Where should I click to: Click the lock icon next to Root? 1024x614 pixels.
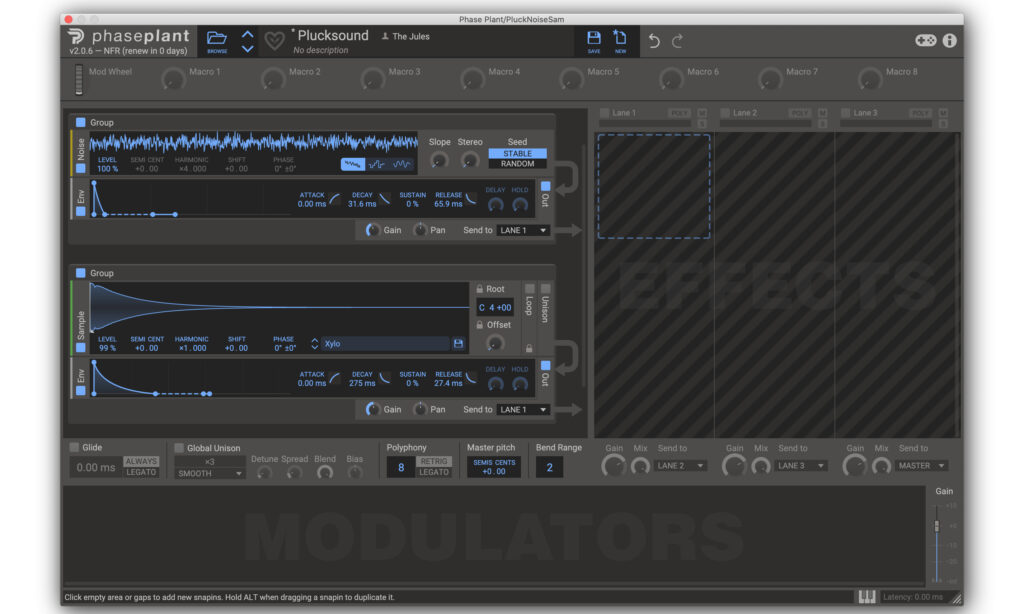click(x=479, y=289)
